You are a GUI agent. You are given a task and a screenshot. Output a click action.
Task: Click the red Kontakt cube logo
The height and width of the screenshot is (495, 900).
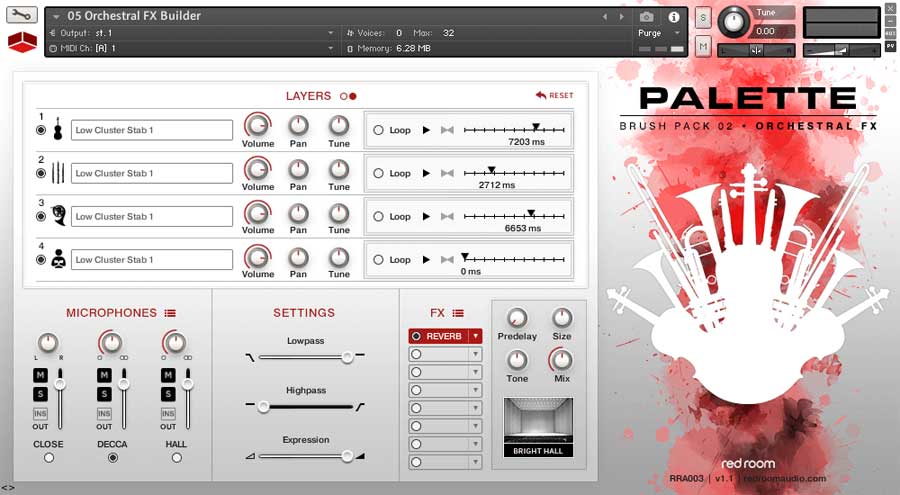coord(22,42)
